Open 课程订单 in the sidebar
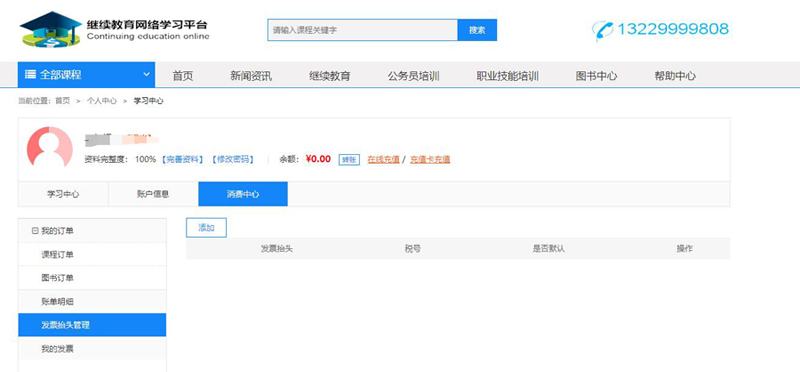Image resolution: width=800 pixels, height=372 pixels. [92, 254]
